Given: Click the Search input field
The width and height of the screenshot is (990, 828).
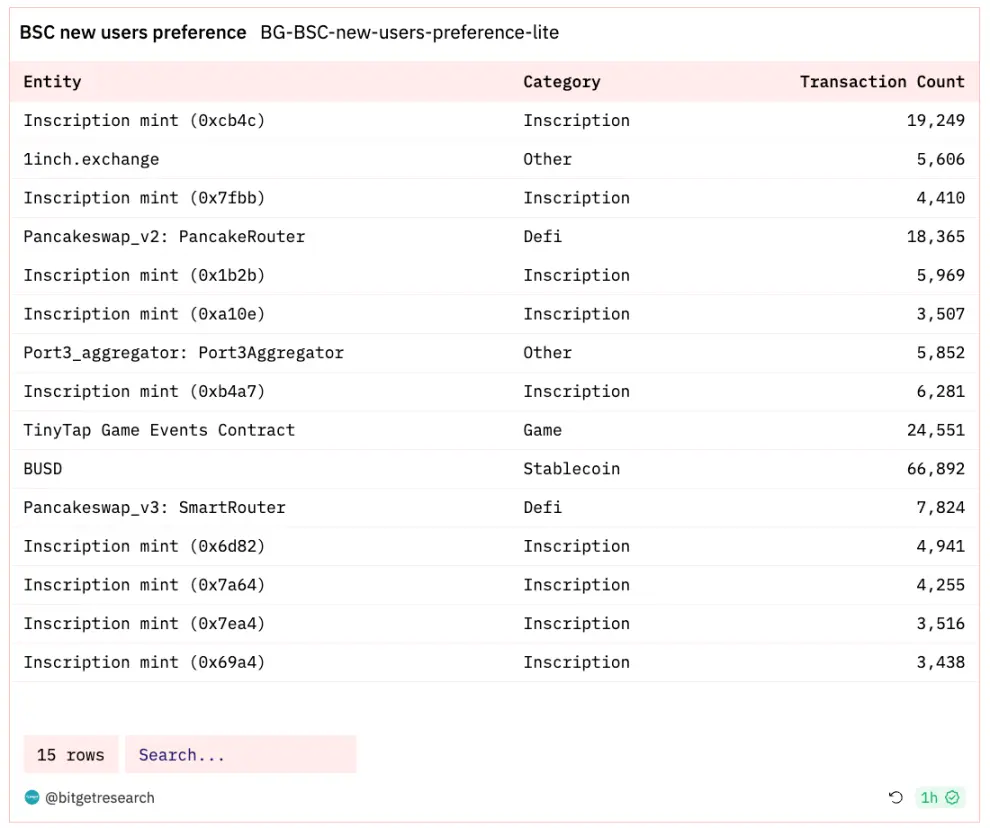Looking at the screenshot, I should (x=240, y=755).
